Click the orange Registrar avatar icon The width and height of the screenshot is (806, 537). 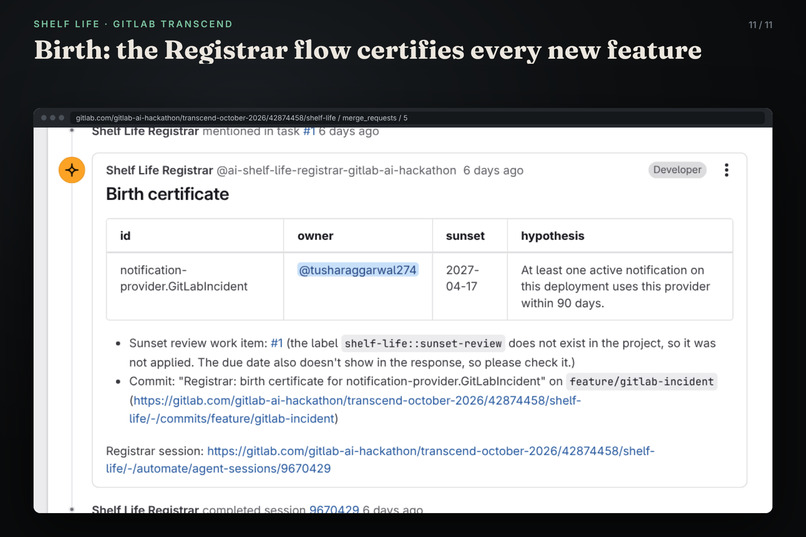point(72,170)
